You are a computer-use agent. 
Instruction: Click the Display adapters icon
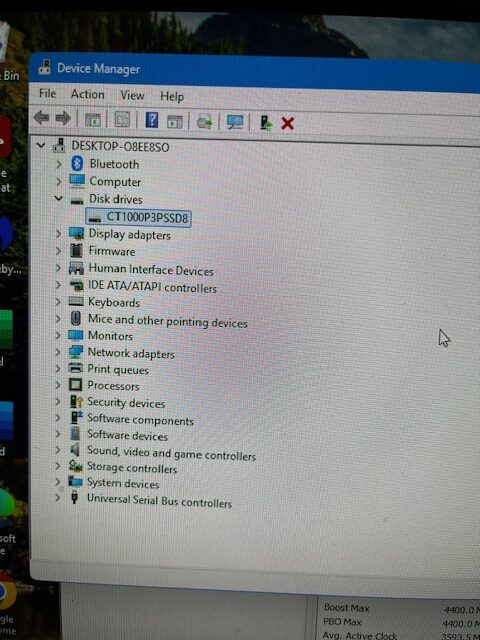76,233
